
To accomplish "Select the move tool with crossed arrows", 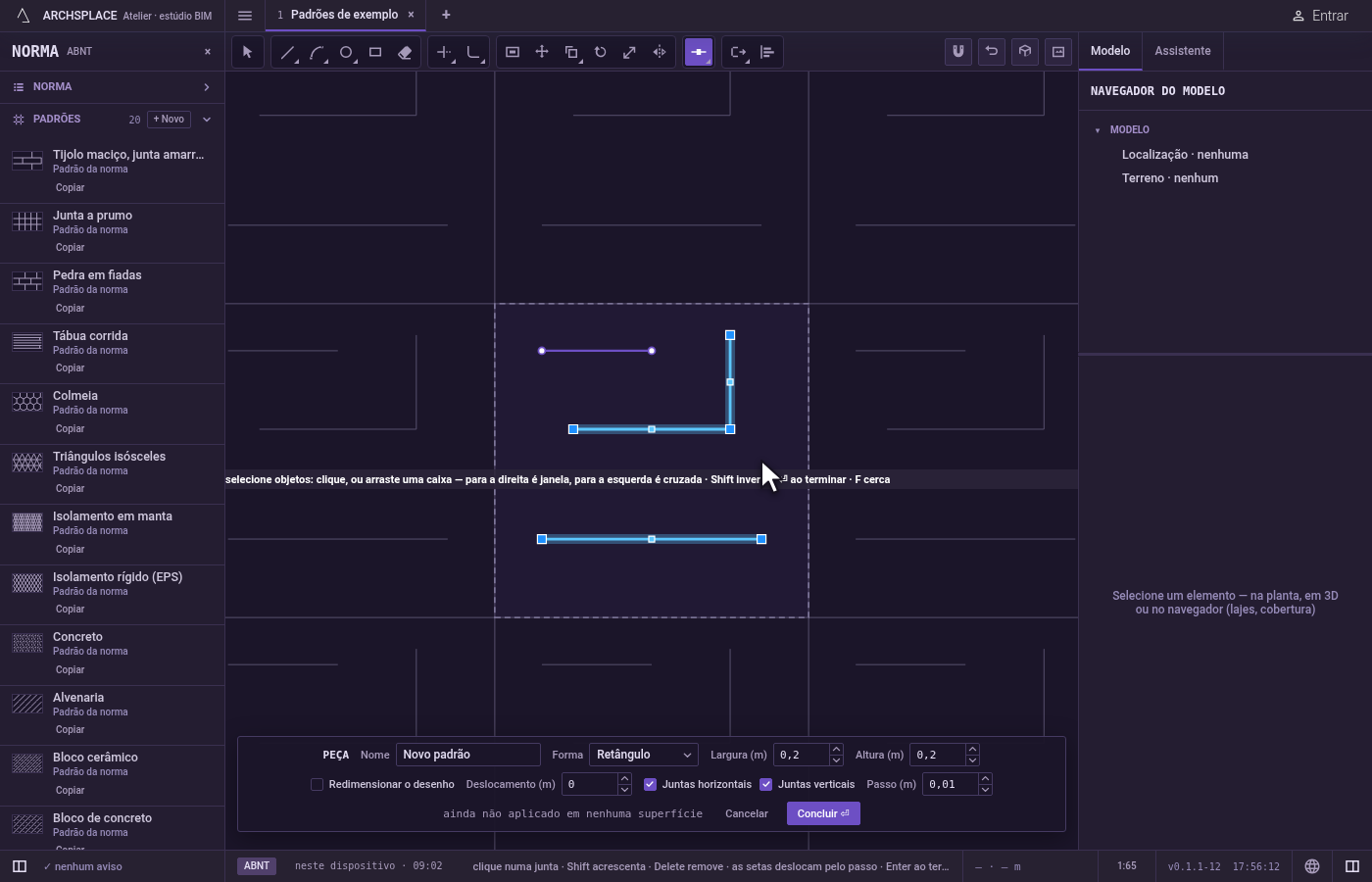I will click(542, 52).
